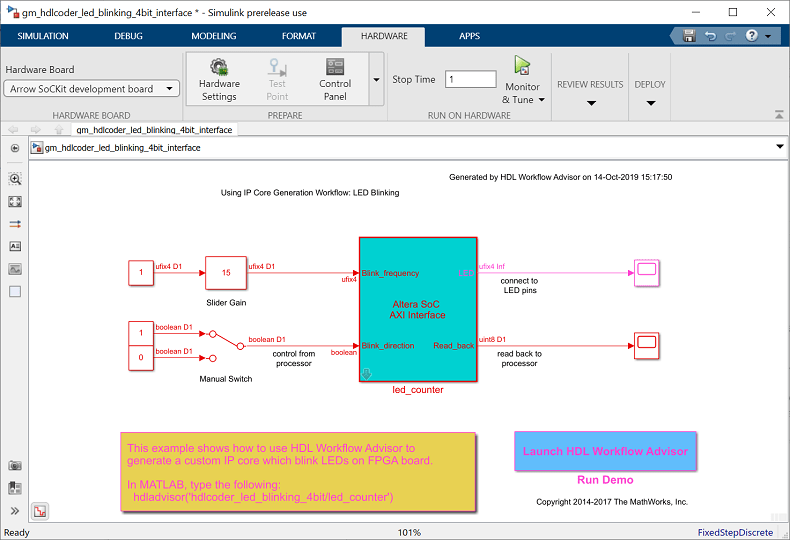
Task: Click FixedStepDiscrete solver link
Action: (x=735, y=532)
